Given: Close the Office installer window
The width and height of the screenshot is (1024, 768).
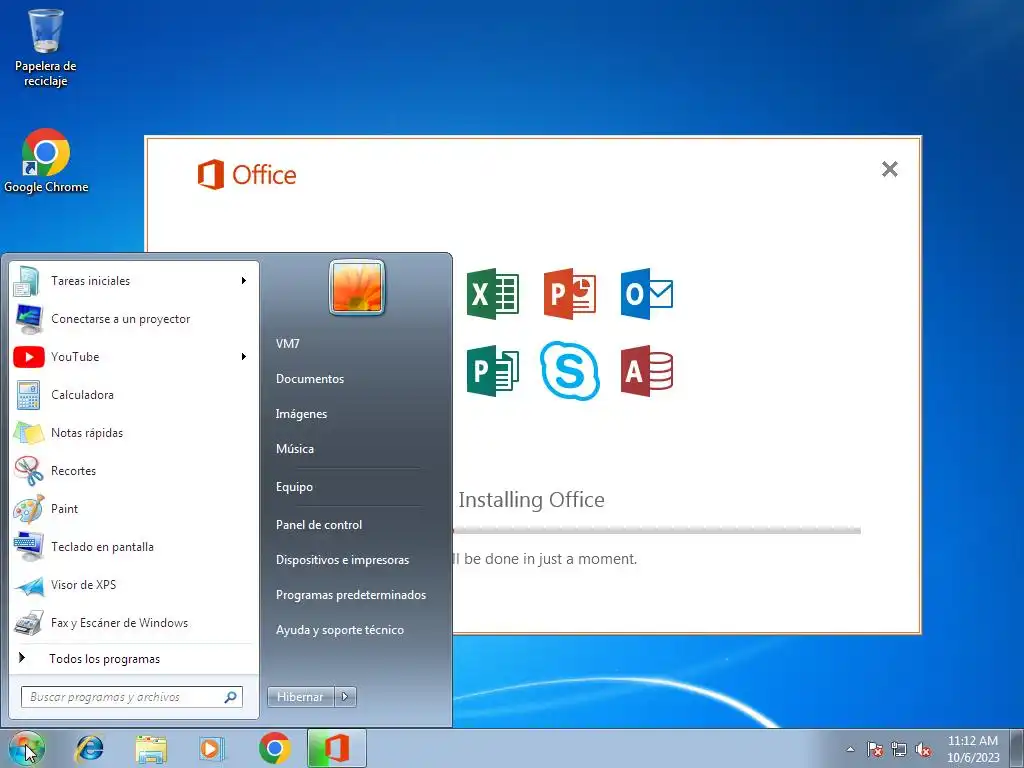Looking at the screenshot, I should pos(889,169).
